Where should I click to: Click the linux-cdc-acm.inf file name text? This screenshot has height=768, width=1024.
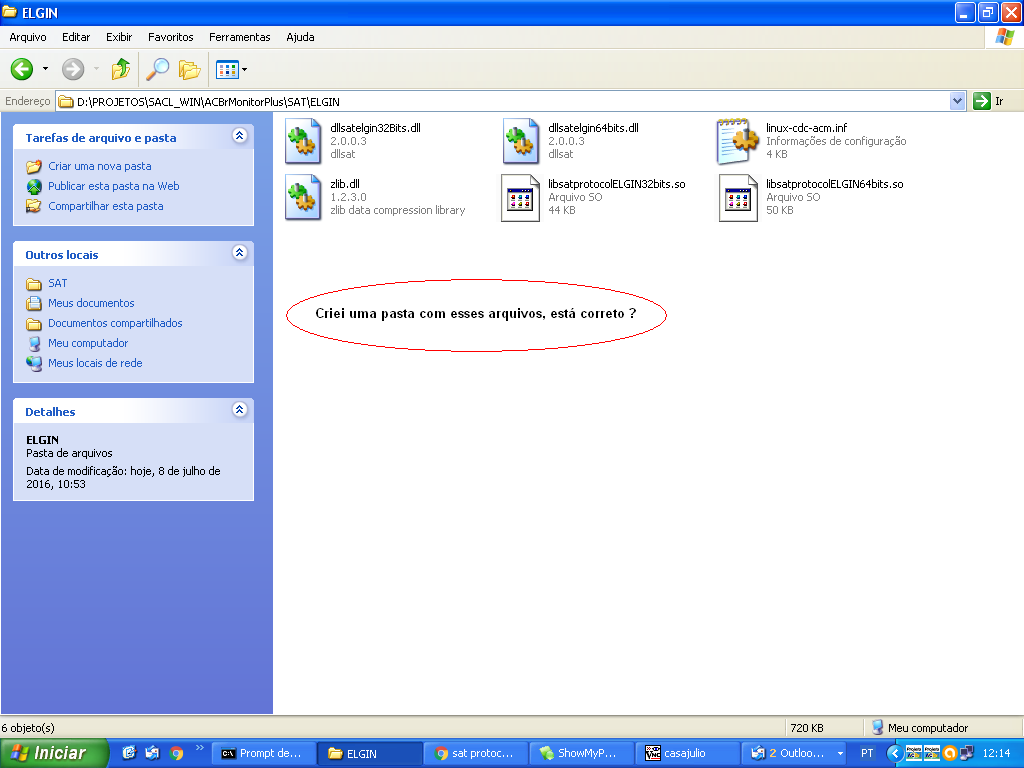click(x=807, y=128)
